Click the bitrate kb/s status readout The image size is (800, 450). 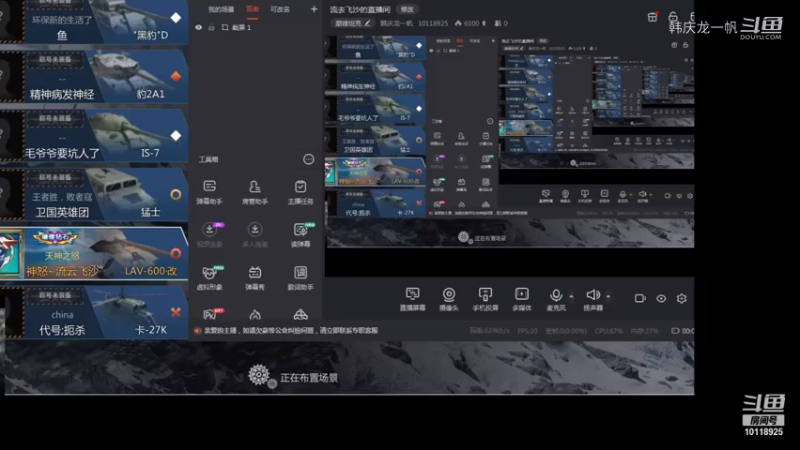490,331
